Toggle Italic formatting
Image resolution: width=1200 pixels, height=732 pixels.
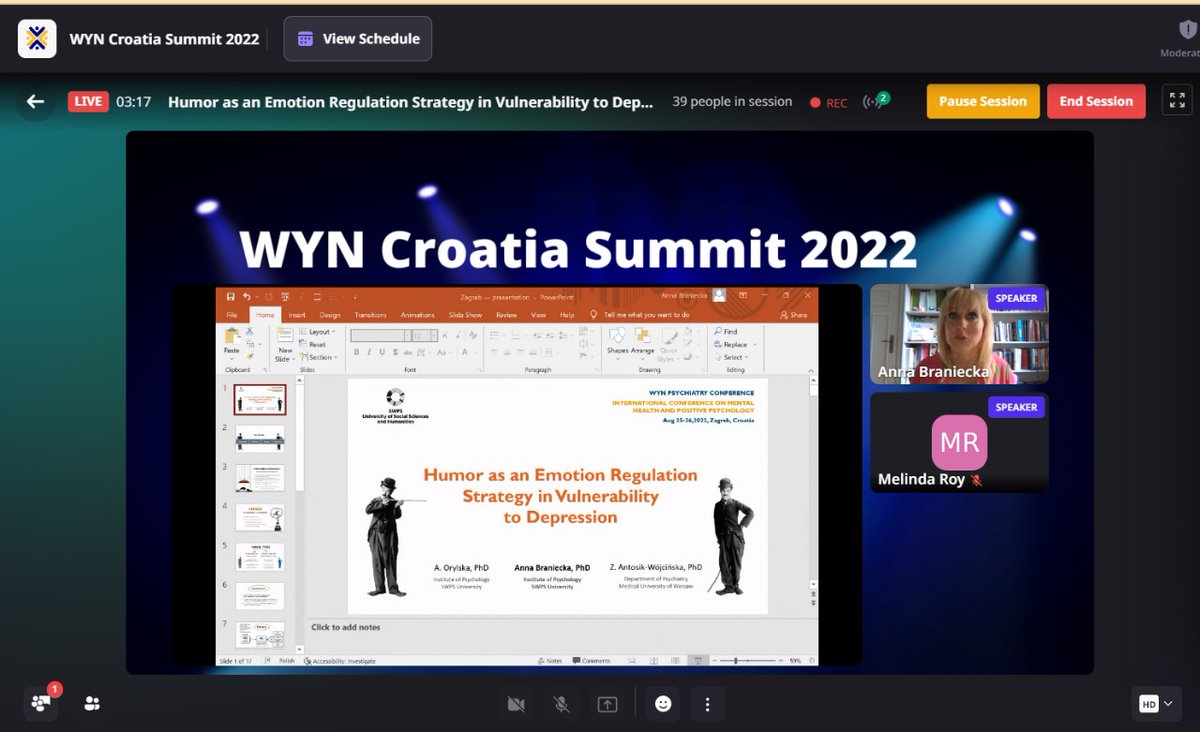369,352
